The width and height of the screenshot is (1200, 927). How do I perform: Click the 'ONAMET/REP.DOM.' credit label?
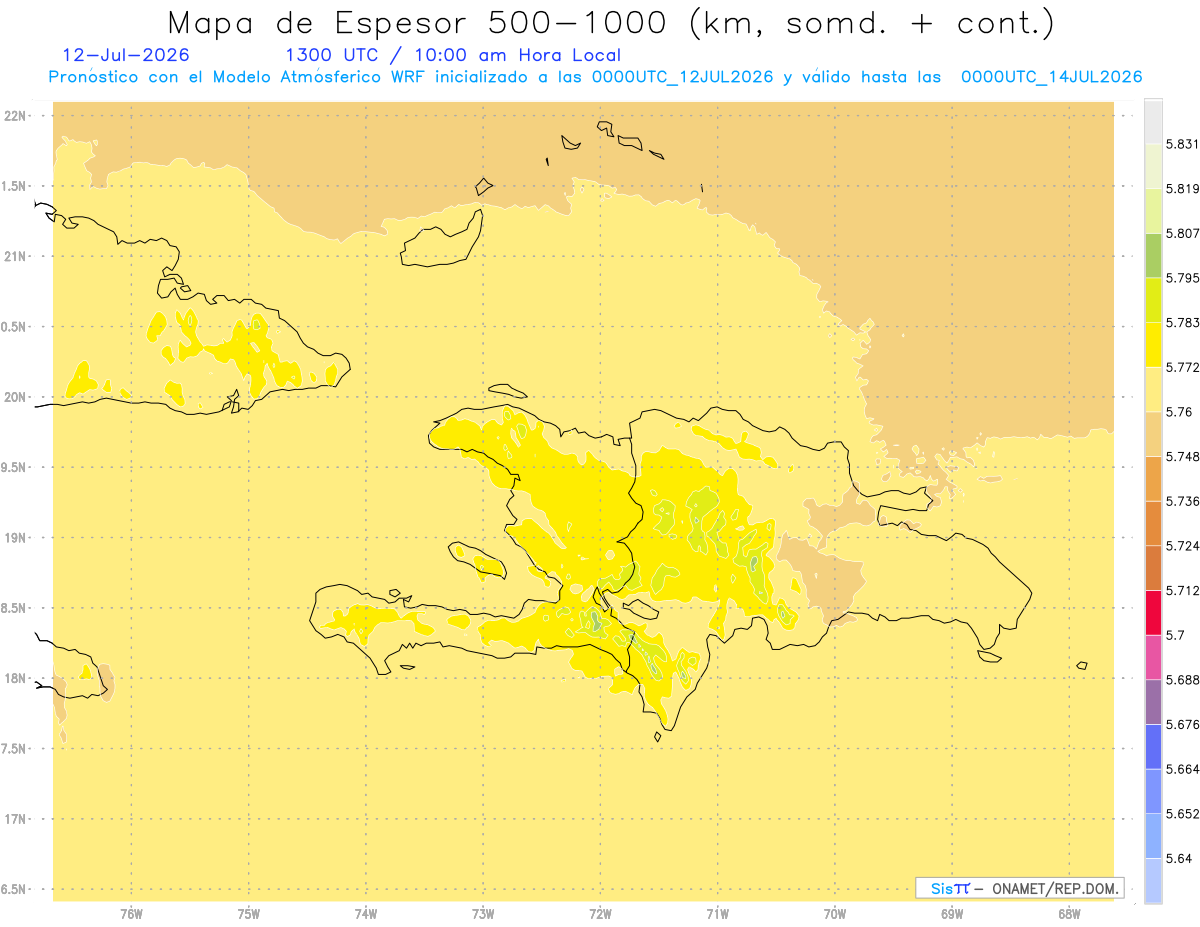pos(1054,888)
